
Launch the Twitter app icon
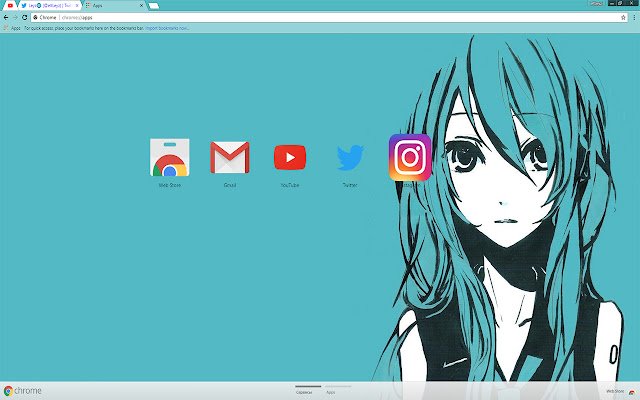point(350,158)
